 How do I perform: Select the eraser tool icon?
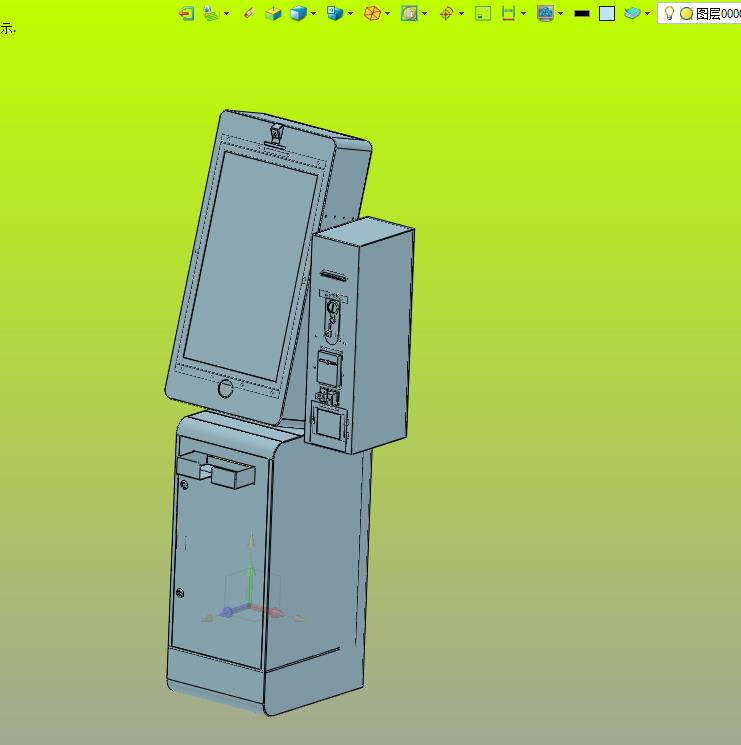click(248, 13)
